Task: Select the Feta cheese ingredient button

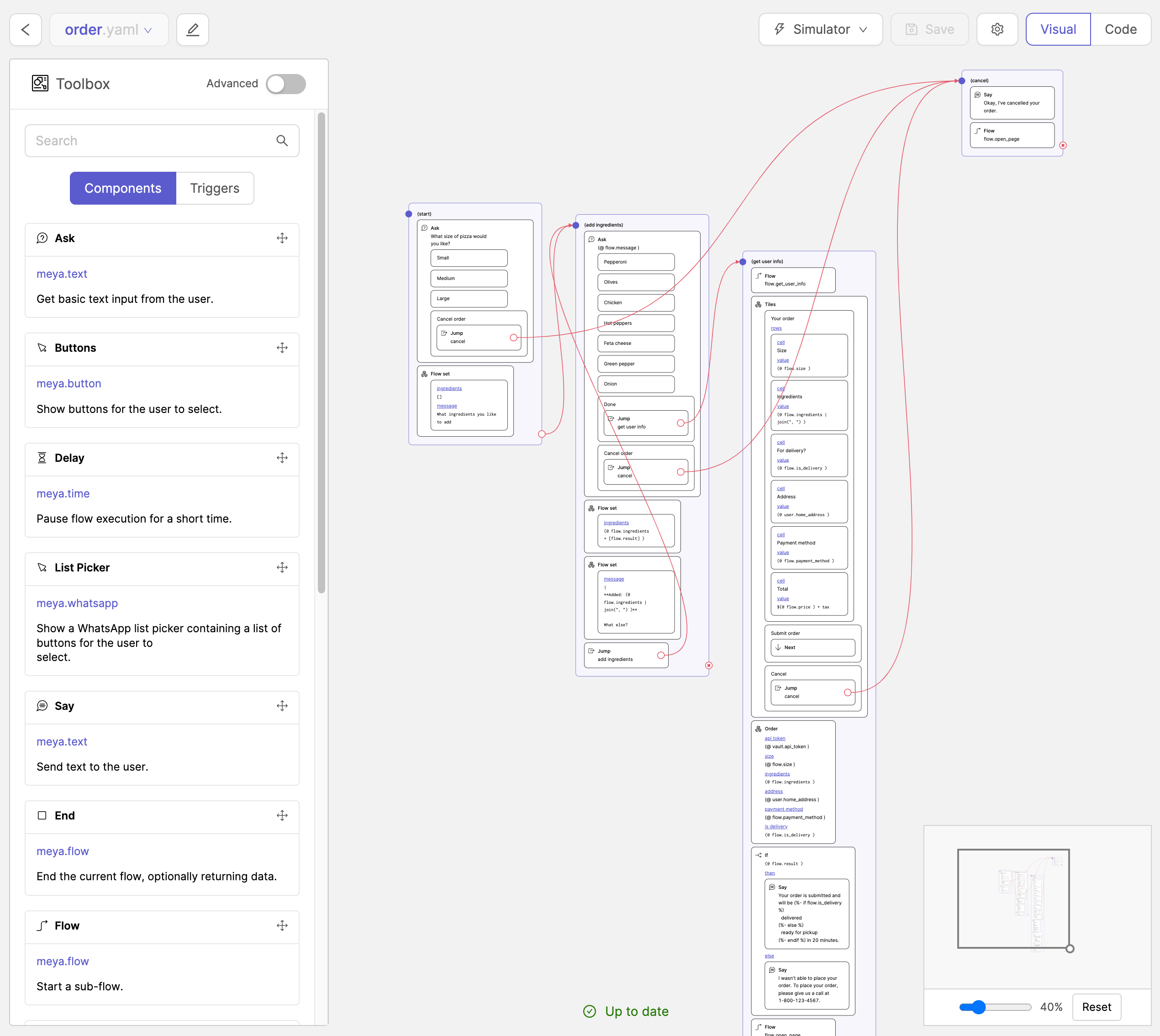Action: [636, 343]
